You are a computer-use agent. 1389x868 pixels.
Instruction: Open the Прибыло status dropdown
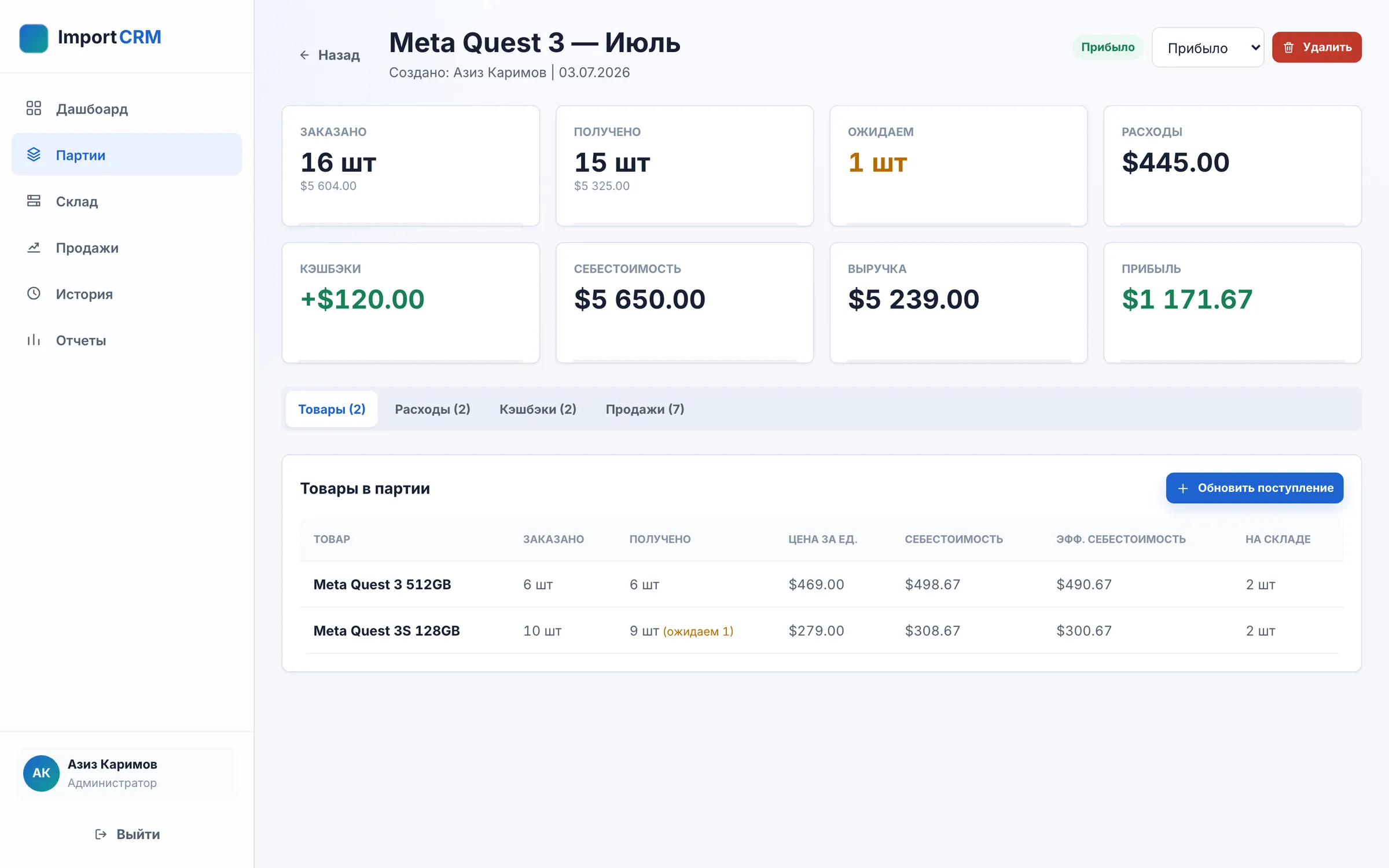pyautogui.click(x=1208, y=47)
